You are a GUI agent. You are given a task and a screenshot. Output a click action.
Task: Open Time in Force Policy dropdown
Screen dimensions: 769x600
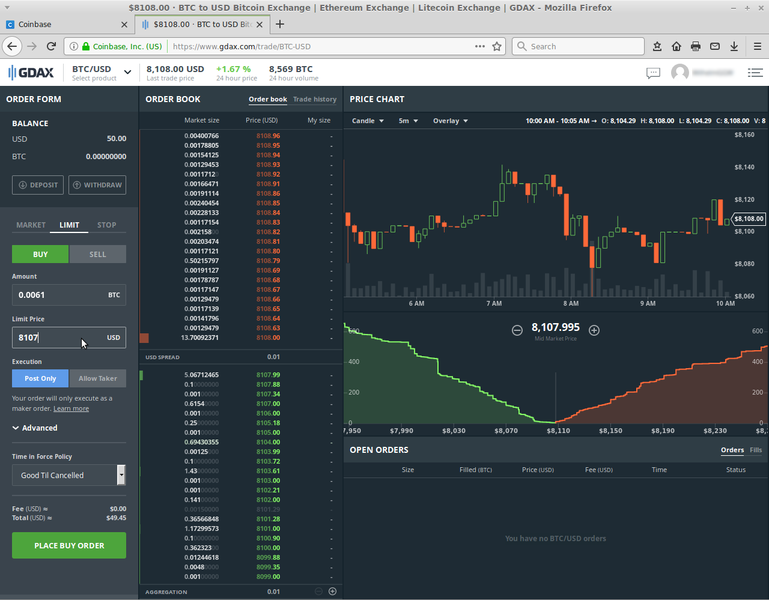[x=69, y=475]
